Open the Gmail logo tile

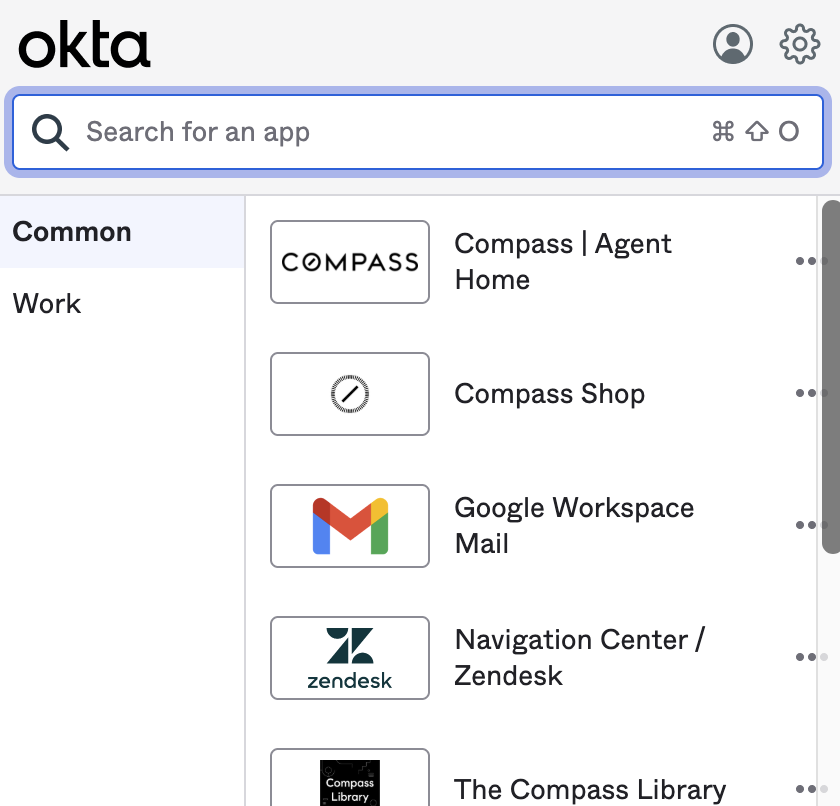[x=350, y=526]
